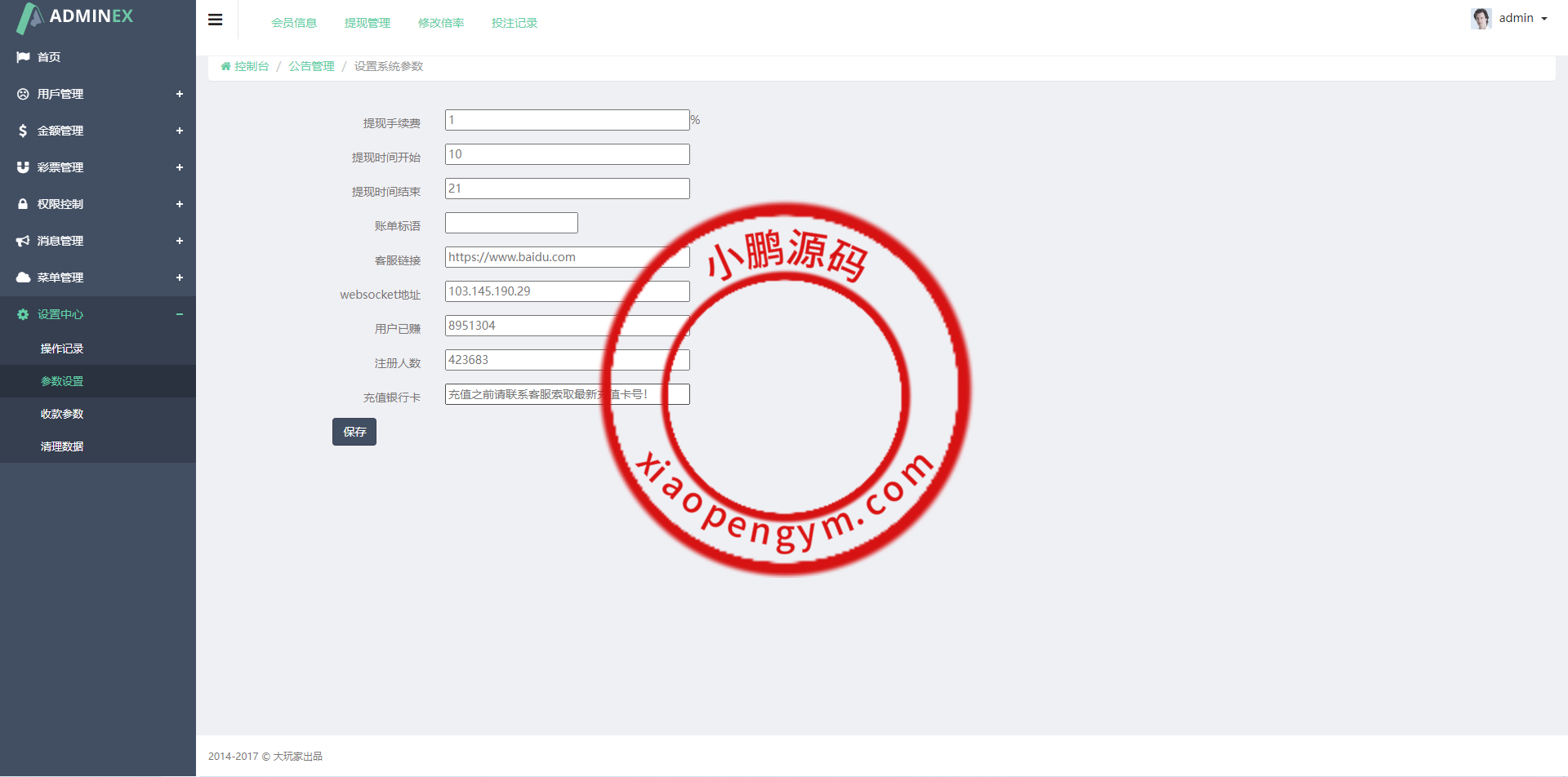Click the dollar sign icon for 金额管理
Screen dimensions: 1568x777
click(23, 131)
